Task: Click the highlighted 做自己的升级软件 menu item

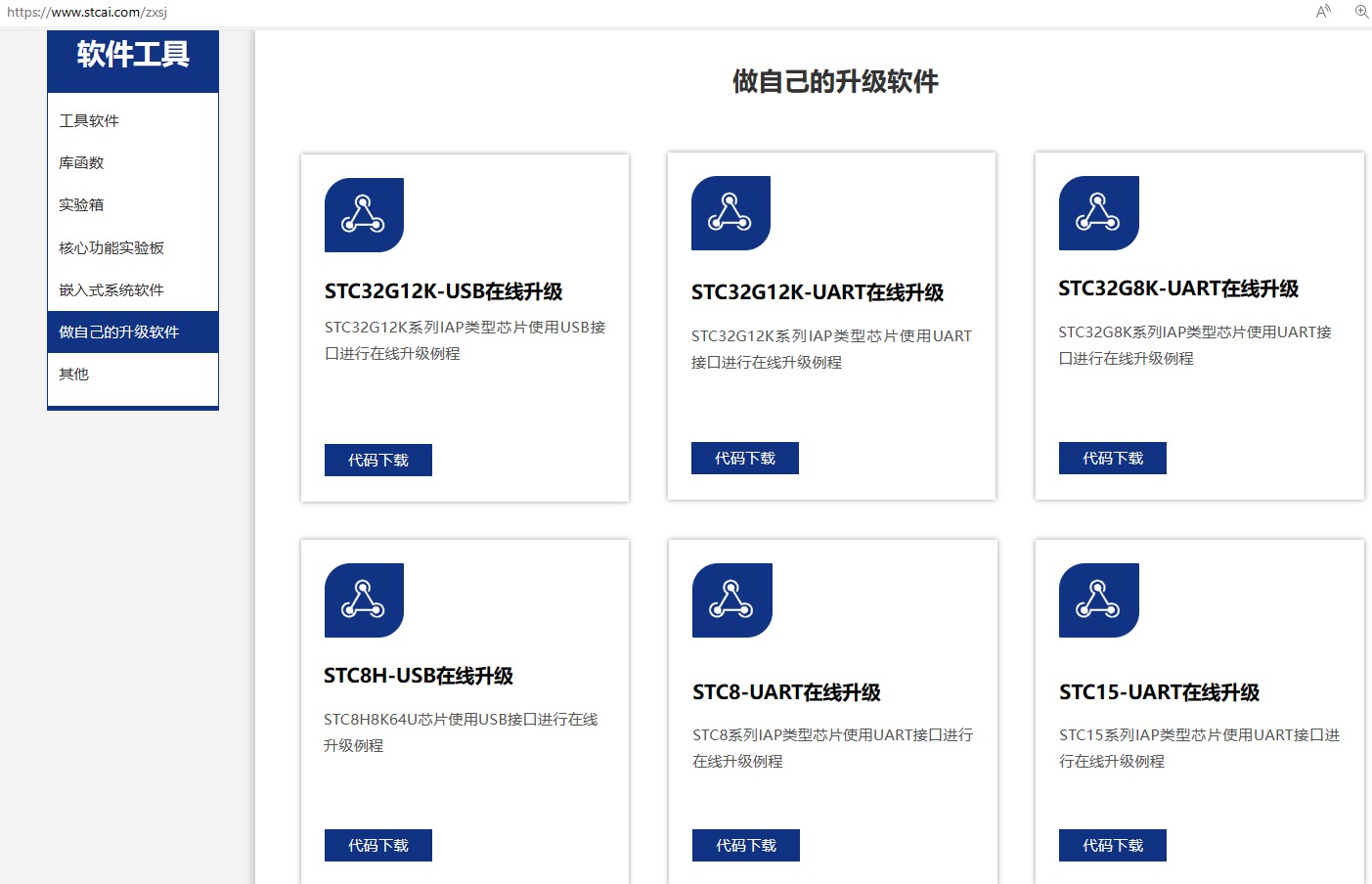Action: point(133,331)
